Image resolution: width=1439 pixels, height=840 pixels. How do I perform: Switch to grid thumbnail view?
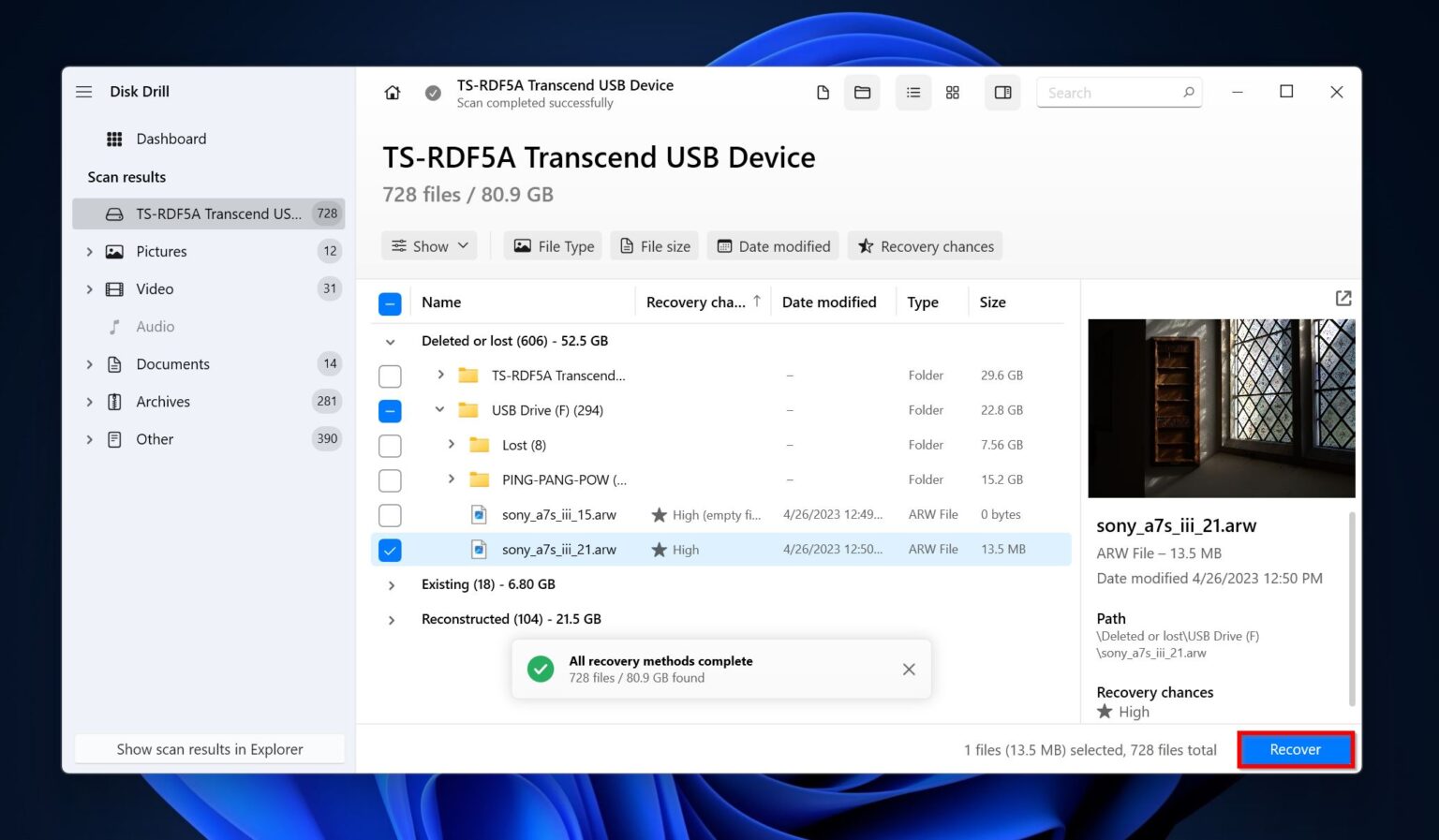click(x=952, y=93)
